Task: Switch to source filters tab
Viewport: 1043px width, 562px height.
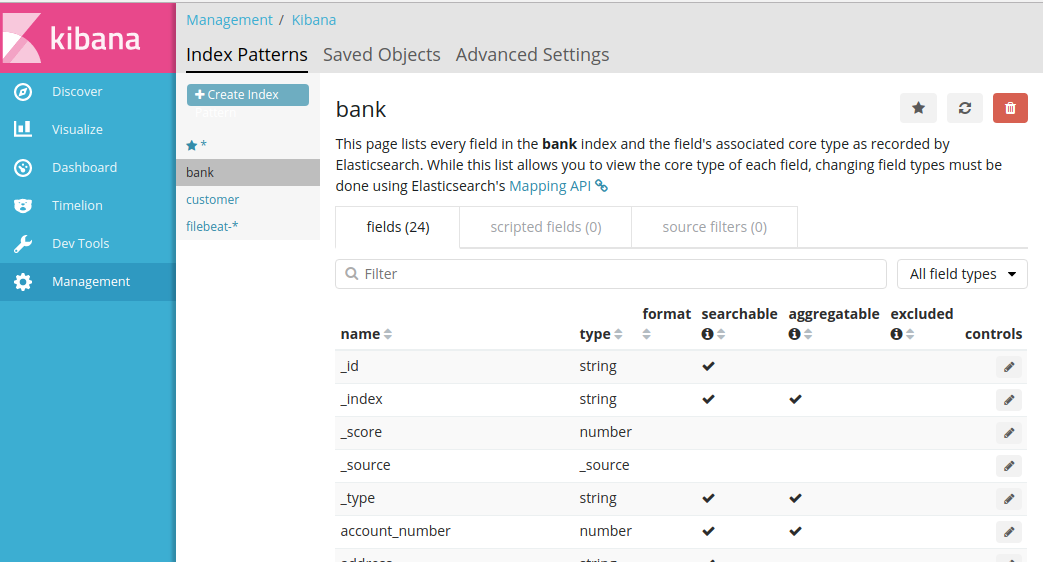Action: point(714,227)
